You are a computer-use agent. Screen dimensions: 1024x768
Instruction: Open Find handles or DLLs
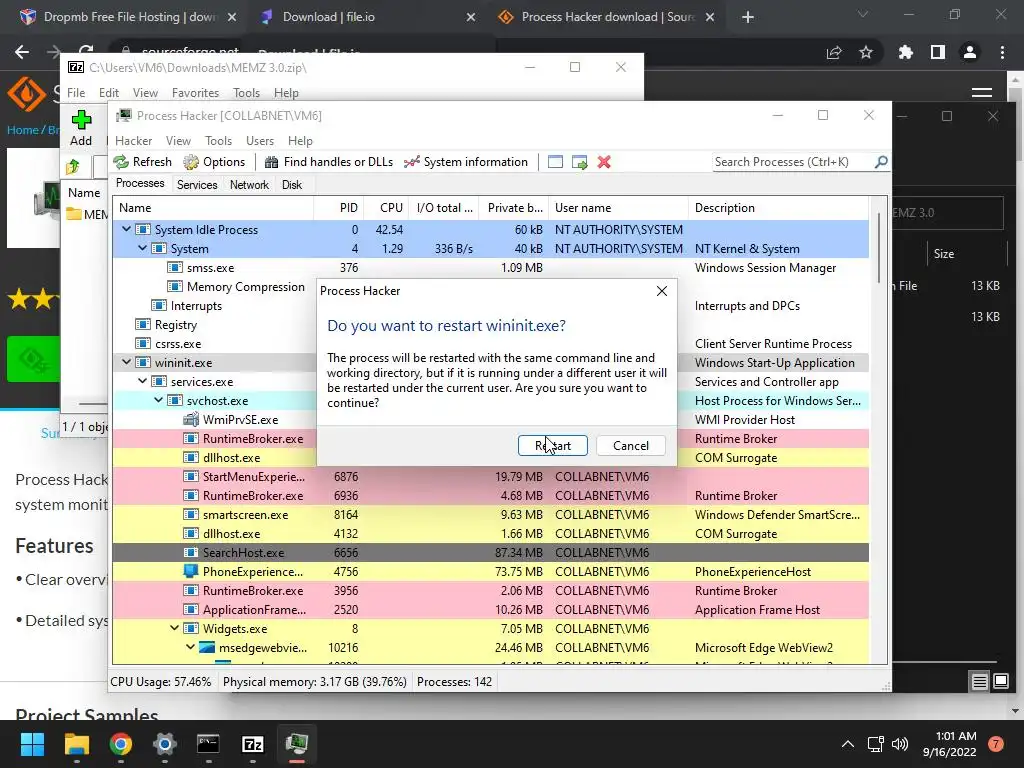coord(328,162)
